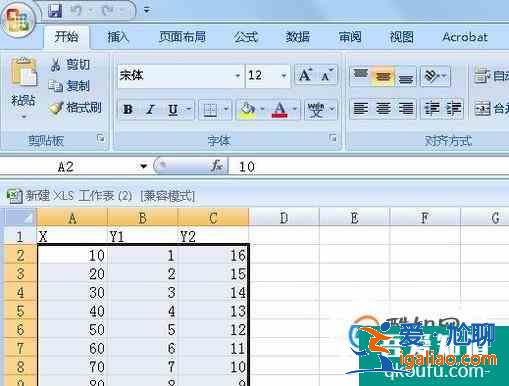Click the workbook icon in title bar

[x=14, y=196]
